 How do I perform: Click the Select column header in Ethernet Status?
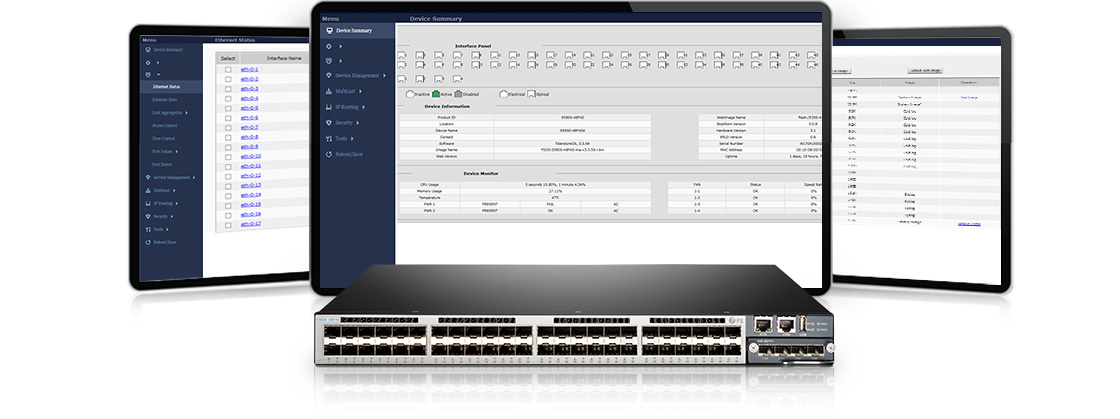point(228,59)
